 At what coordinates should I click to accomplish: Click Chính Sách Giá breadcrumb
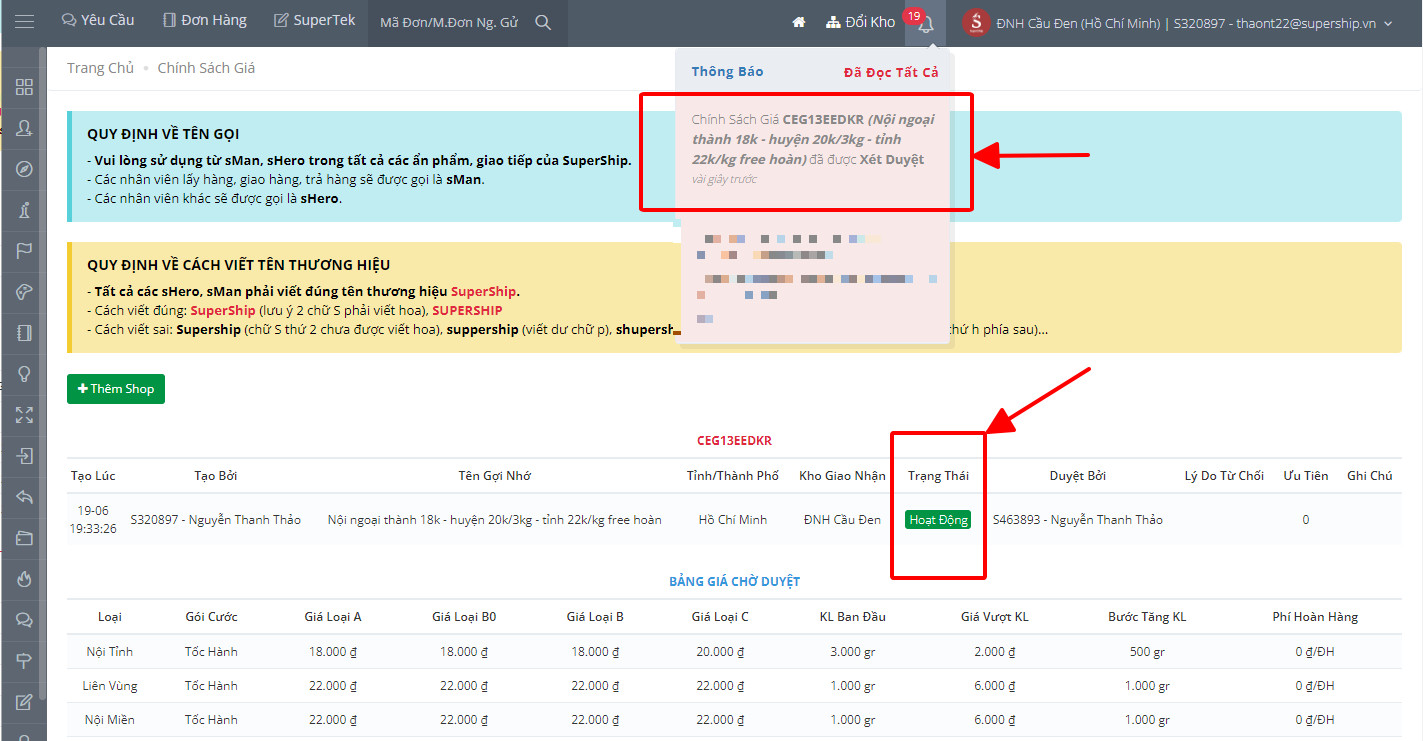pos(206,68)
